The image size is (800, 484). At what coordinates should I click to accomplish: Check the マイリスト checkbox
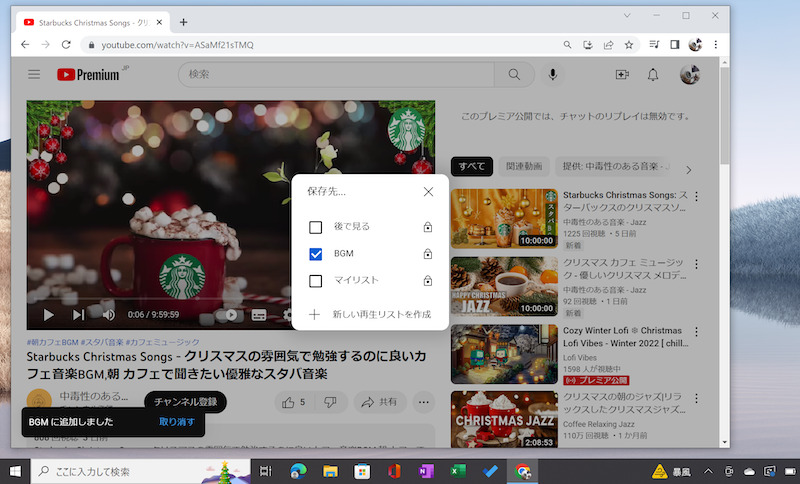click(316, 281)
